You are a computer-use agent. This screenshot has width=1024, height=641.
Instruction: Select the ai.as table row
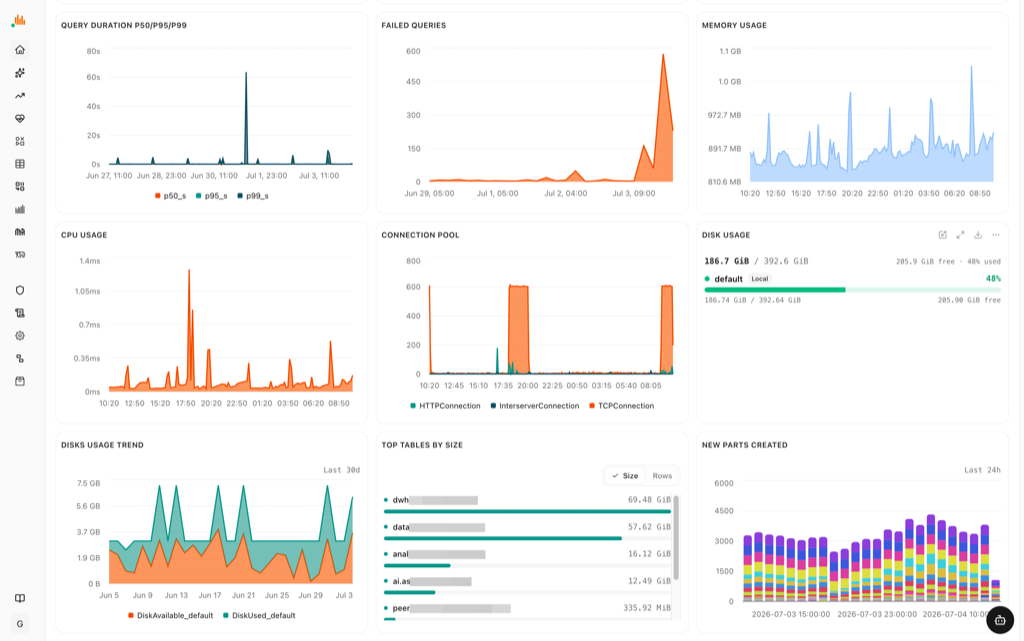coord(527,585)
